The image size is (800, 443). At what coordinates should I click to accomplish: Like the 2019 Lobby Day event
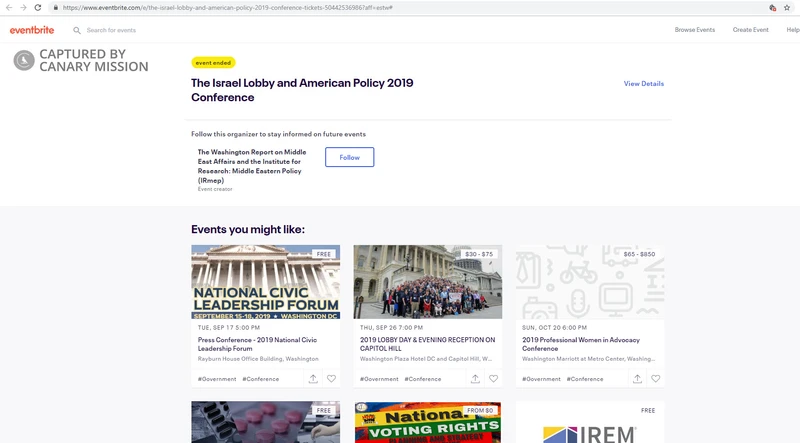click(x=493, y=379)
